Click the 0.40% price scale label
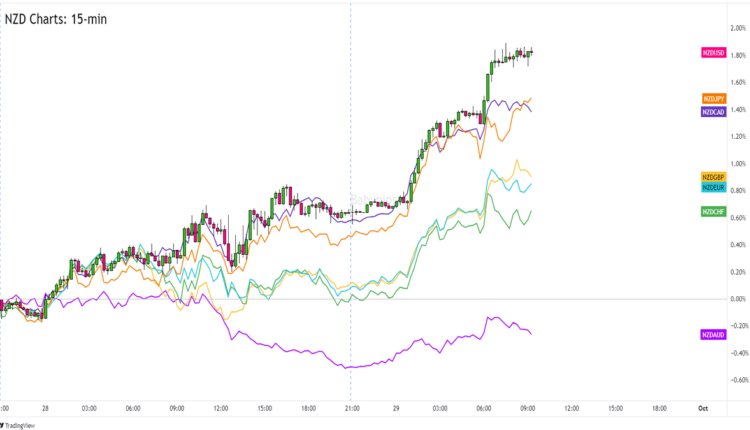The width and height of the screenshot is (750, 430). (738, 245)
